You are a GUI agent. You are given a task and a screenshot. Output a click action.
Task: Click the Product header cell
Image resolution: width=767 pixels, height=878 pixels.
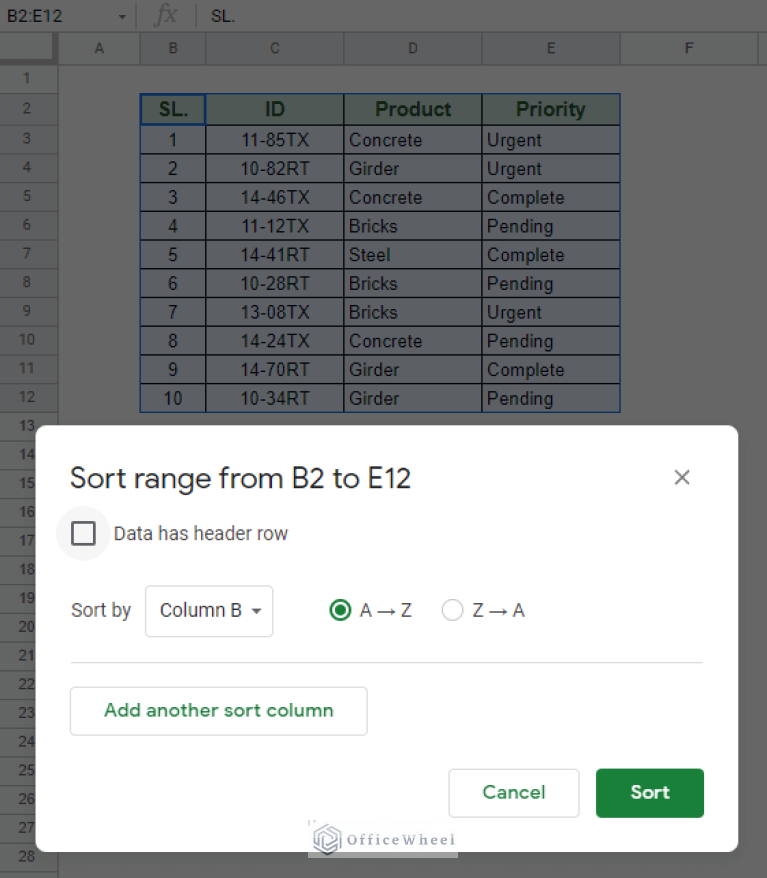412,110
